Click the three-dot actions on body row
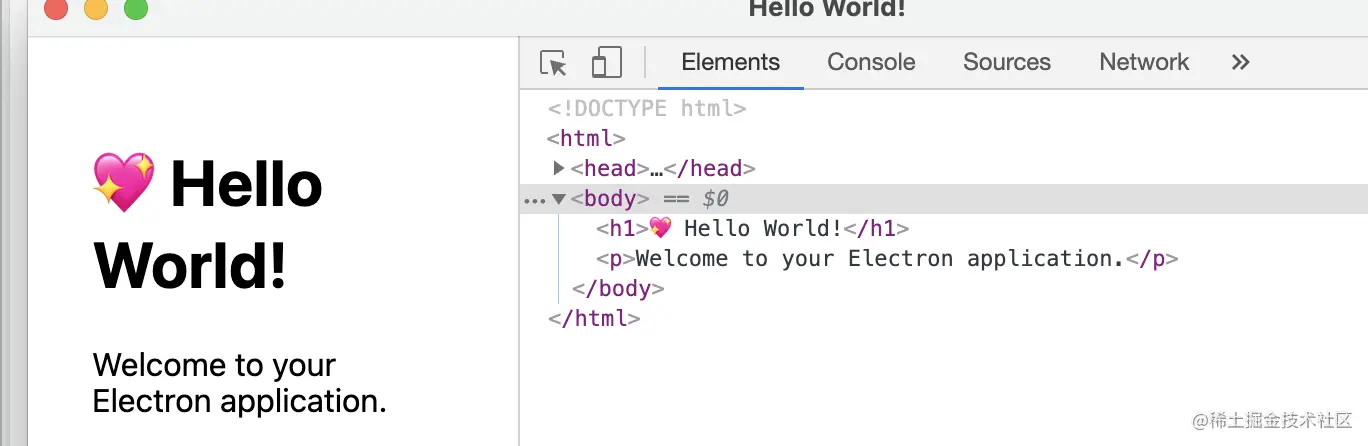 pos(534,201)
